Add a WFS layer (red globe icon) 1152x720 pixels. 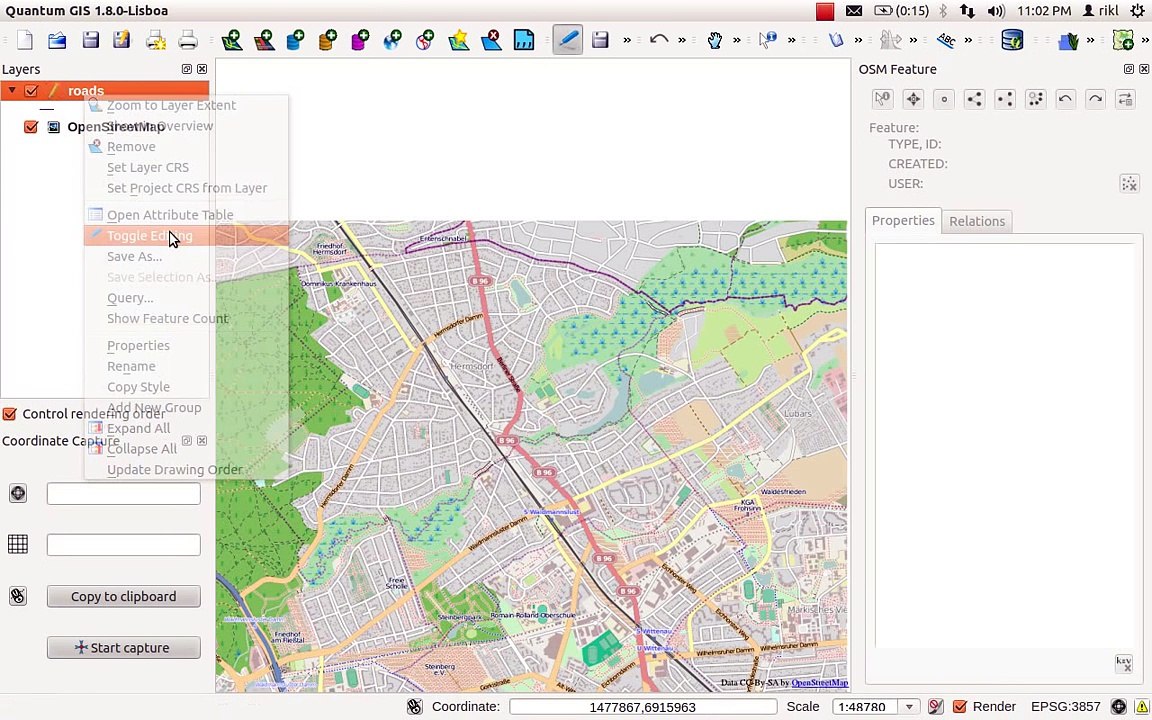pyautogui.click(x=425, y=40)
